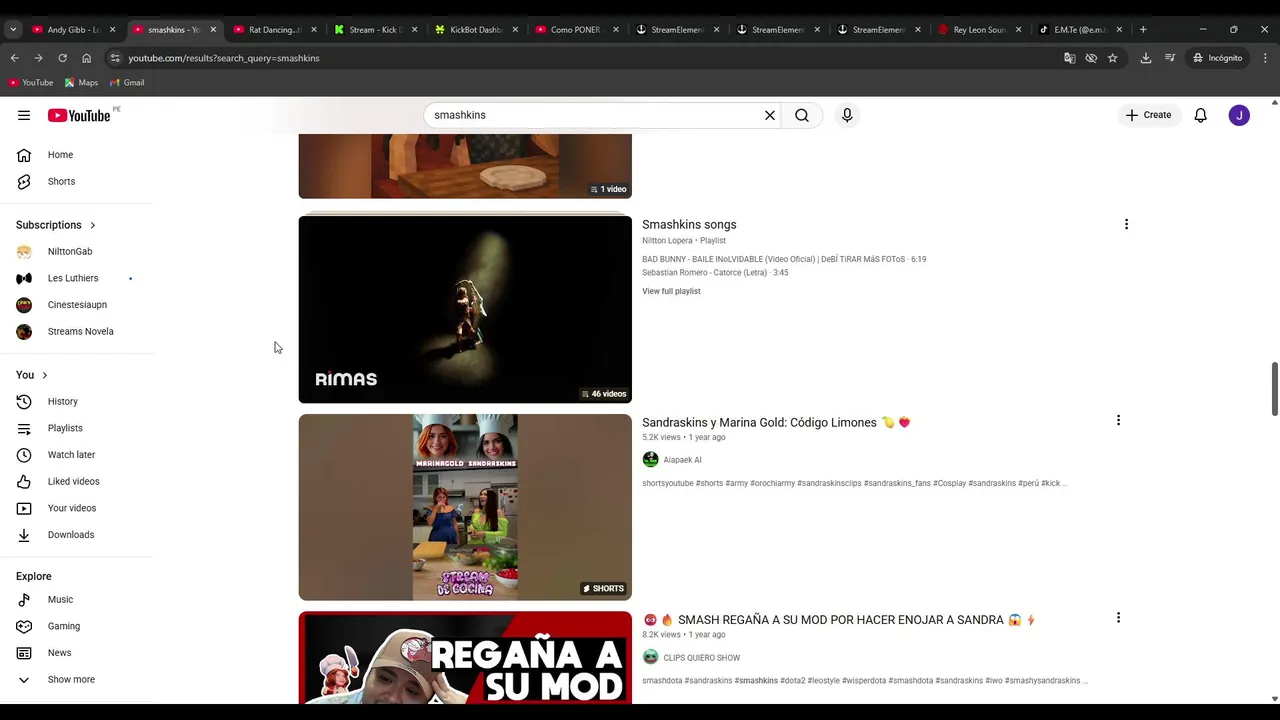This screenshot has height=720, width=1280.
Task: Switch to the KickBot Dashboard tab
Action: [x=474, y=29]
